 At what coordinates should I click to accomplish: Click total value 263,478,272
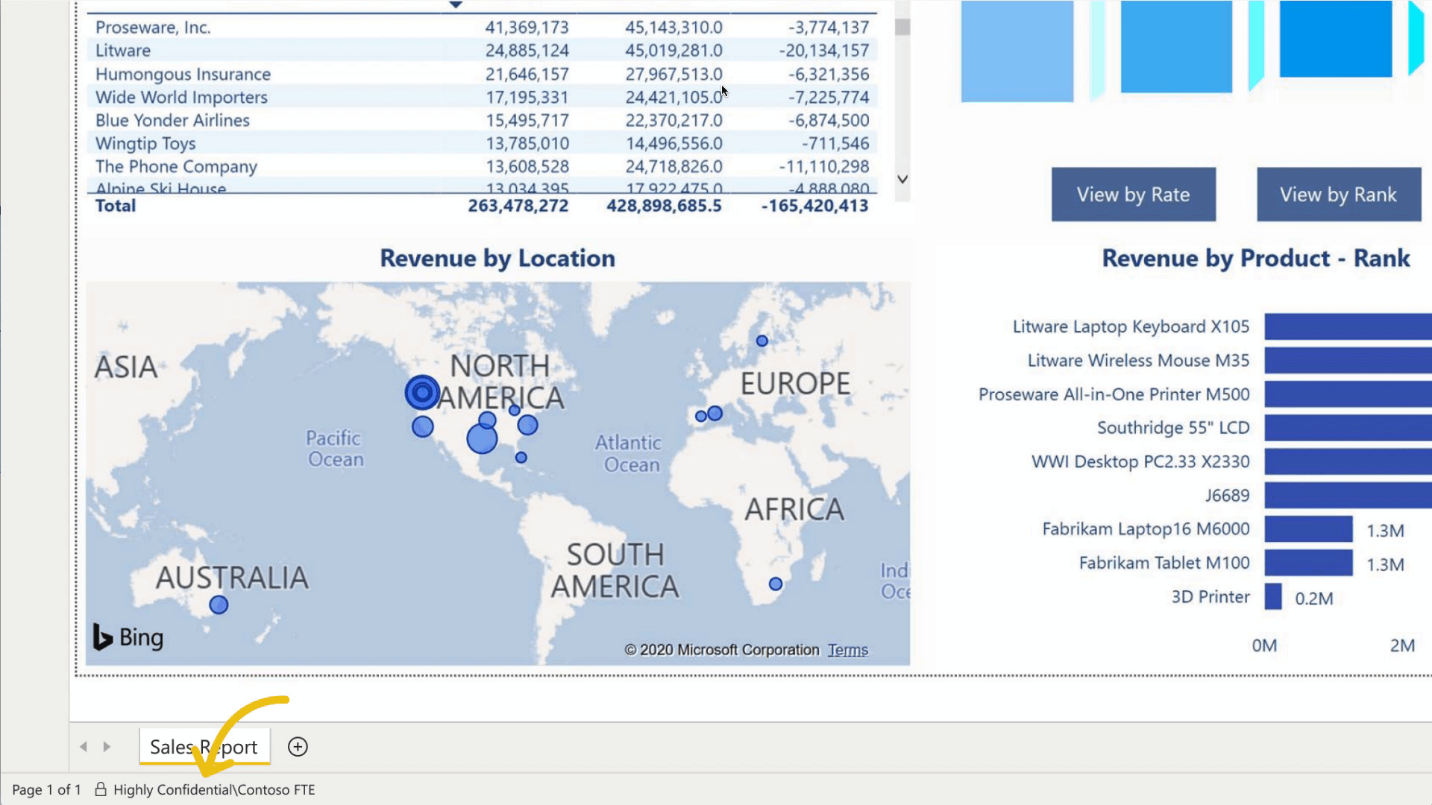tap(518, 205)
